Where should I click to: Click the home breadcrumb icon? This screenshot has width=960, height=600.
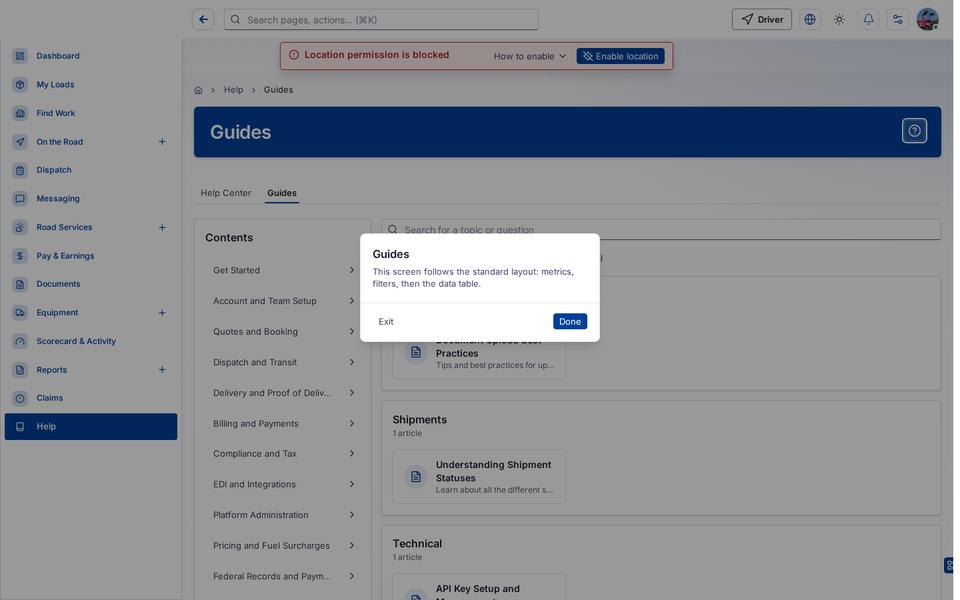[198, 90]
